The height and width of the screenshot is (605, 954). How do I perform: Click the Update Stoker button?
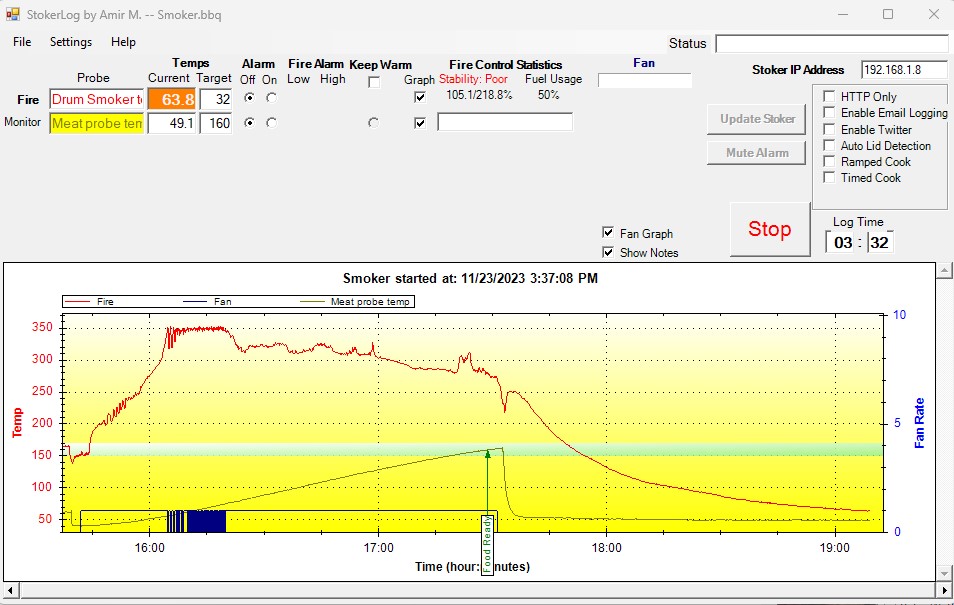point(758,119)
